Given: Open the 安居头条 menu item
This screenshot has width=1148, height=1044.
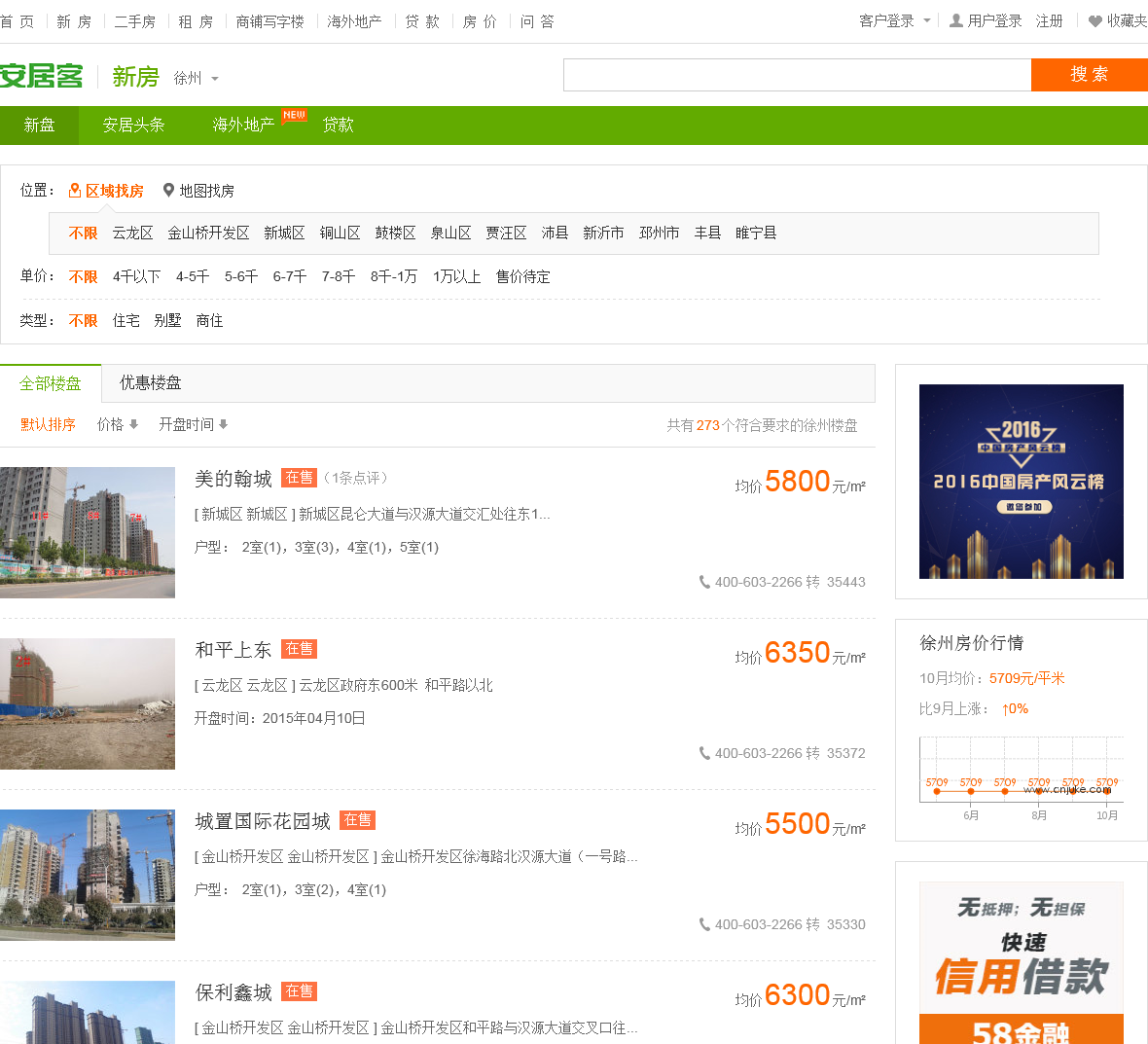Looking at the screenshot, I should (133, 126).
